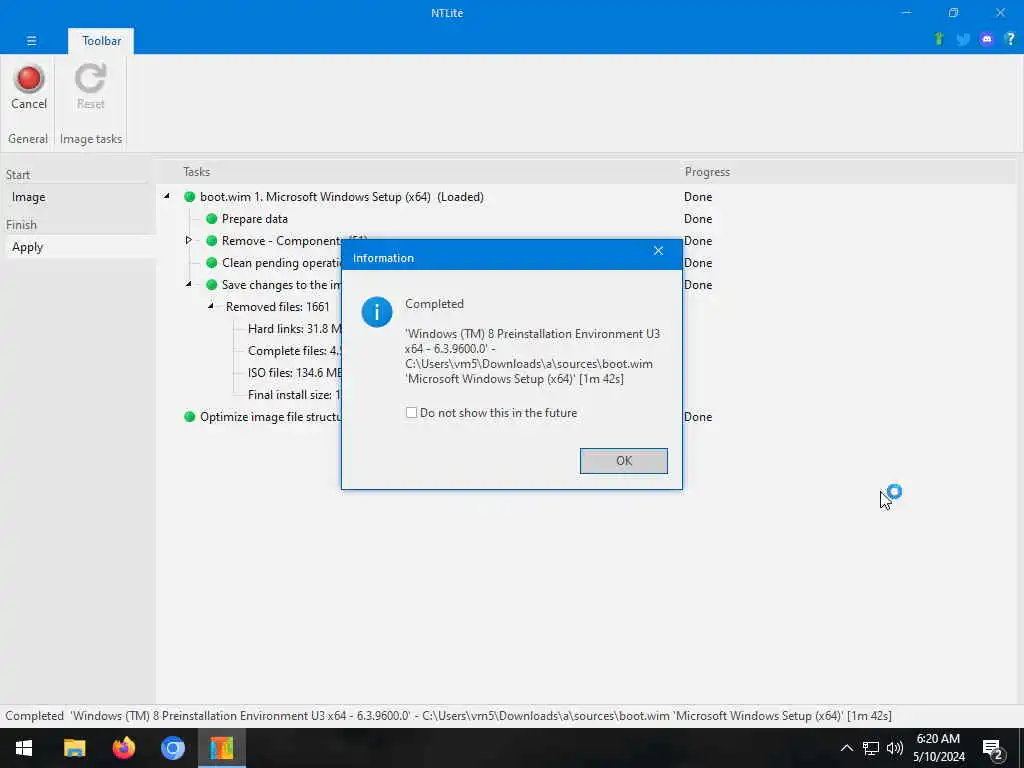Open network status tray icon

pos(871,748)
